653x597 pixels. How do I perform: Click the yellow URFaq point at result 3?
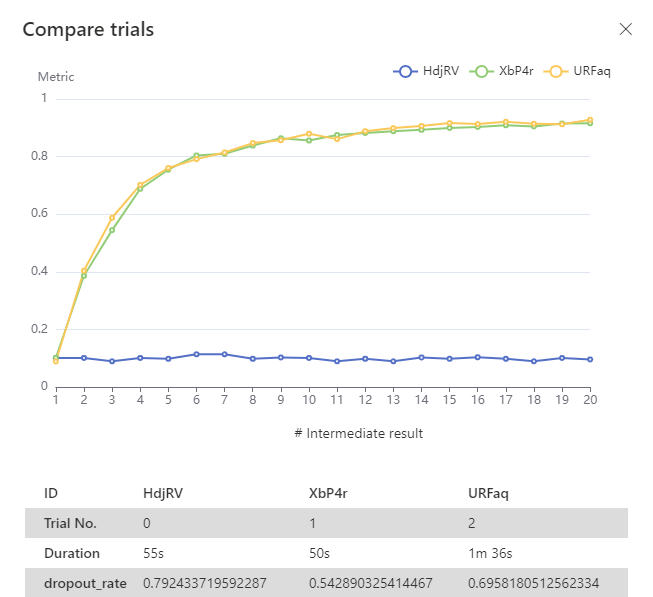112,218
